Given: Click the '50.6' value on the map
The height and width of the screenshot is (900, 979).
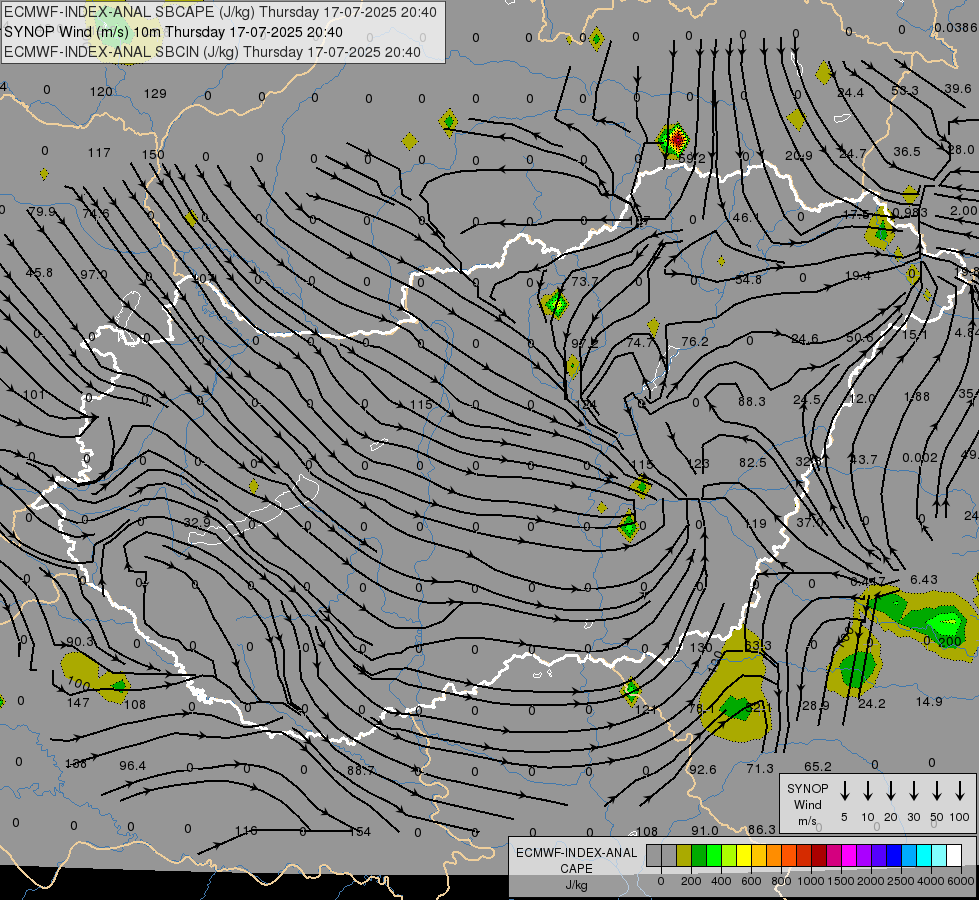Looking at the screenshot, I should [x=860, y=337].
